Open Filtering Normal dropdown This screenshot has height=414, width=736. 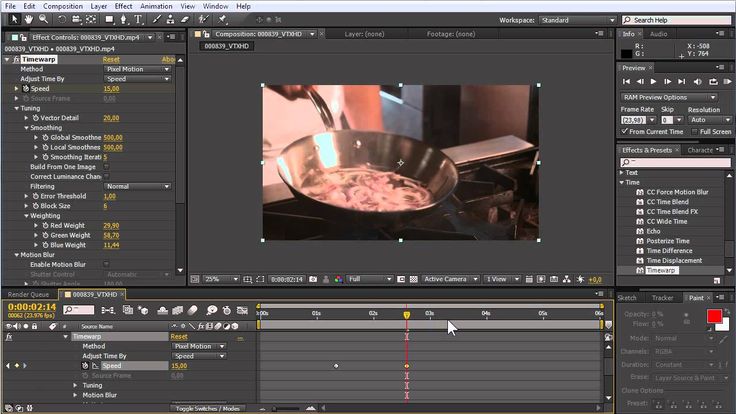tap(137, 186)
